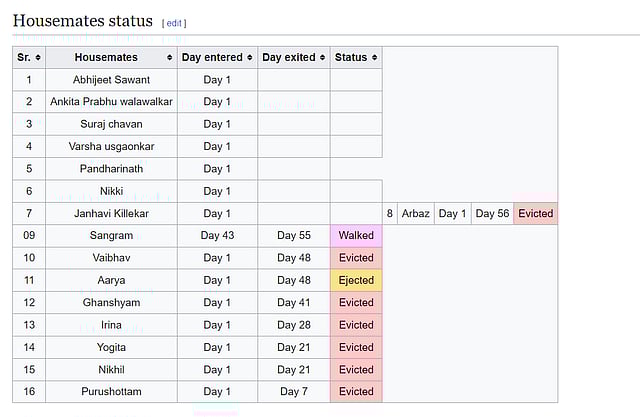This screenshot has width=640, height=417.
Task: Sort by Status column sort arrows
Action: coord(374,58)
